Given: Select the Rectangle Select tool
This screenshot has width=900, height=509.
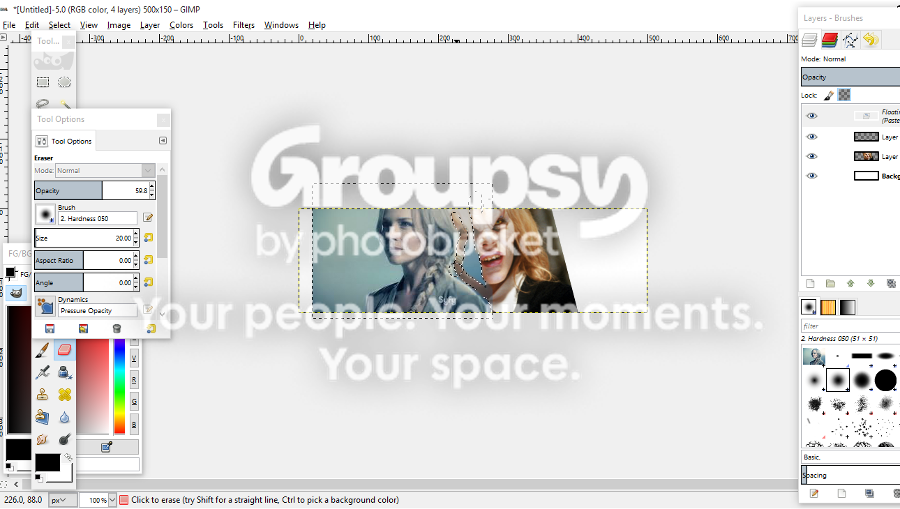Looking at the screenshot, I should (43, 82).
